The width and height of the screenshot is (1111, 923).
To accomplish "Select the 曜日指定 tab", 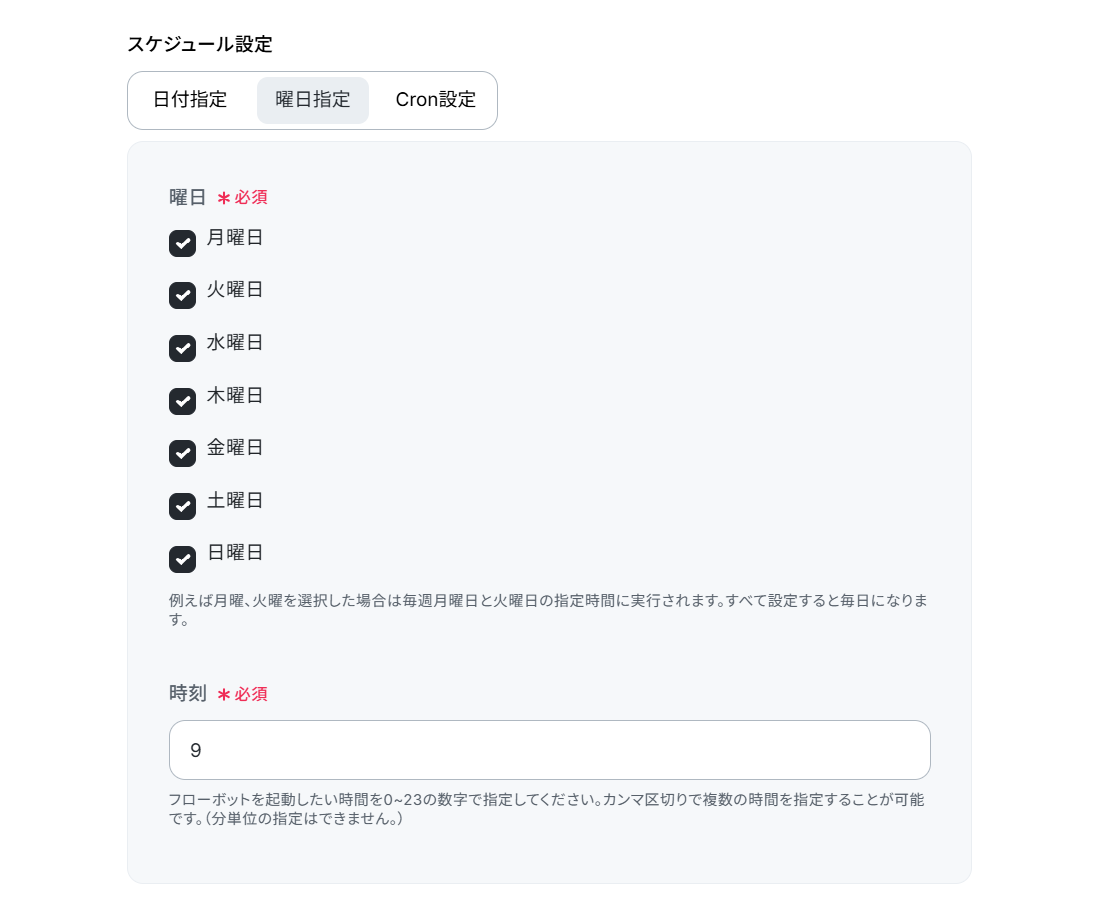I will [313, 100].
